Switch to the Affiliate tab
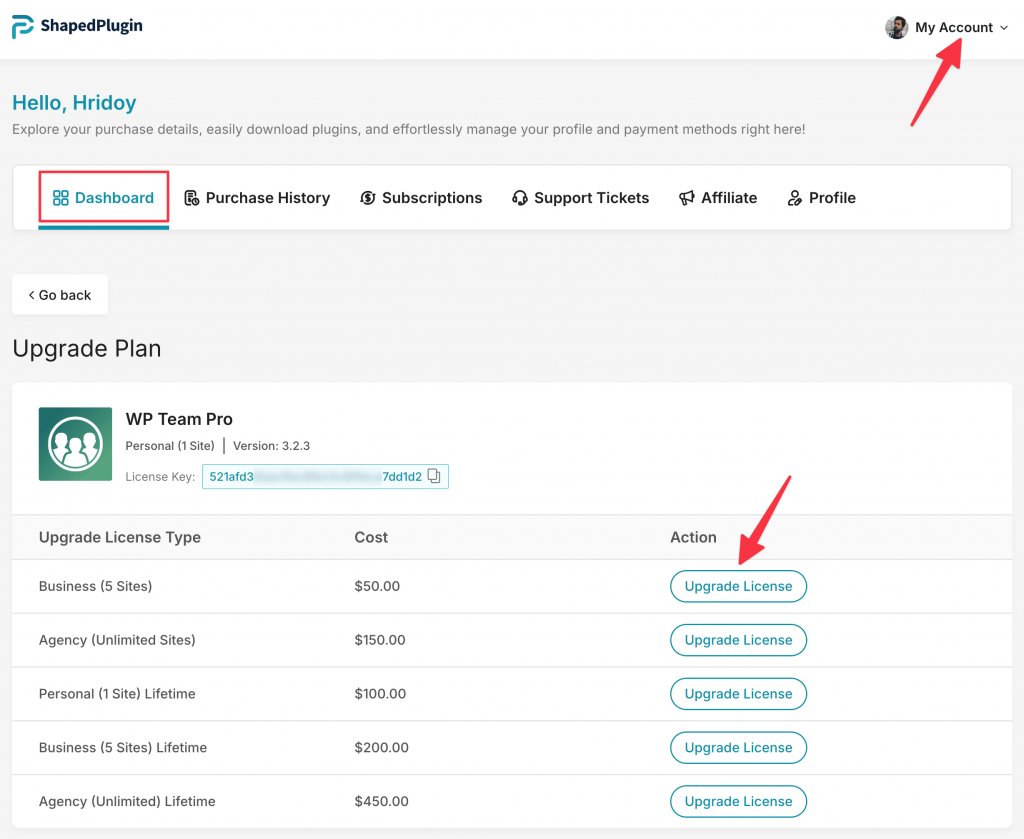The width and height of the screenshot is (1024, 839). [718, 198]
